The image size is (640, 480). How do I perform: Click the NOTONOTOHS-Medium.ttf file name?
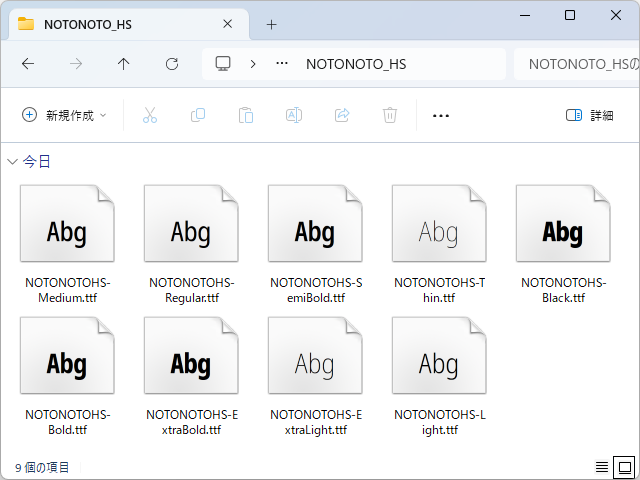(x=68, y=290)
